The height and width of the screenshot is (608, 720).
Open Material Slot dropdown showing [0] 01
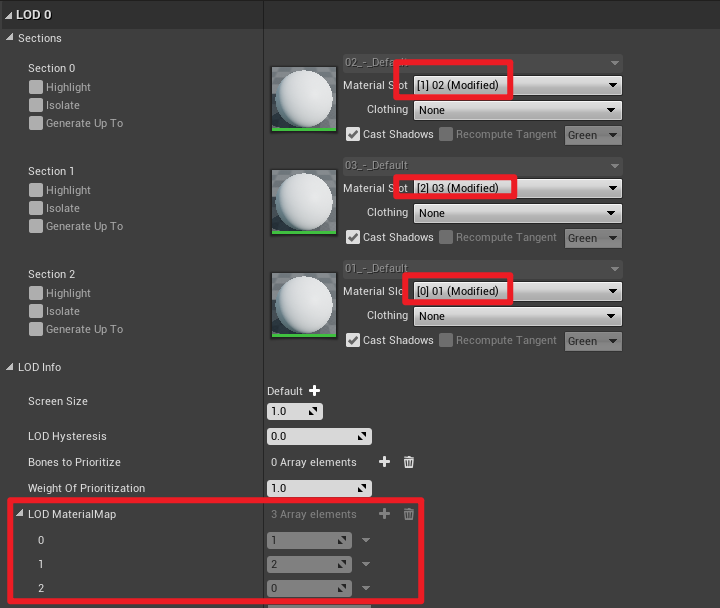tap(518, 291)
